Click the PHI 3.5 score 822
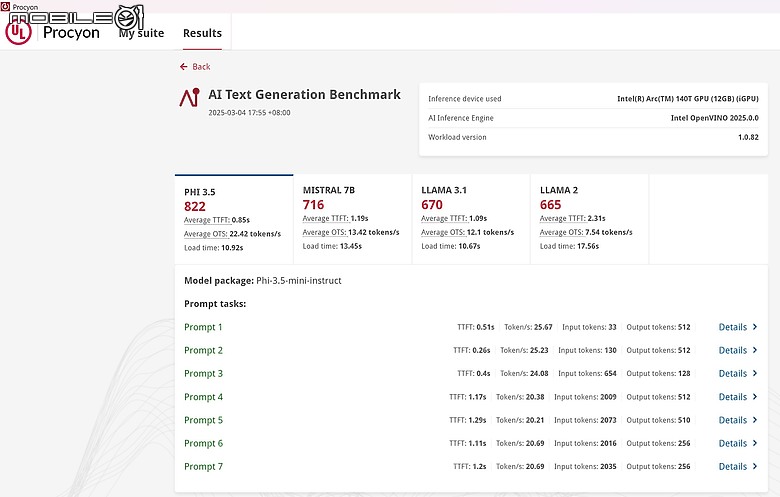Viewport: 780px width, 497px height. [x=195, y=206]
